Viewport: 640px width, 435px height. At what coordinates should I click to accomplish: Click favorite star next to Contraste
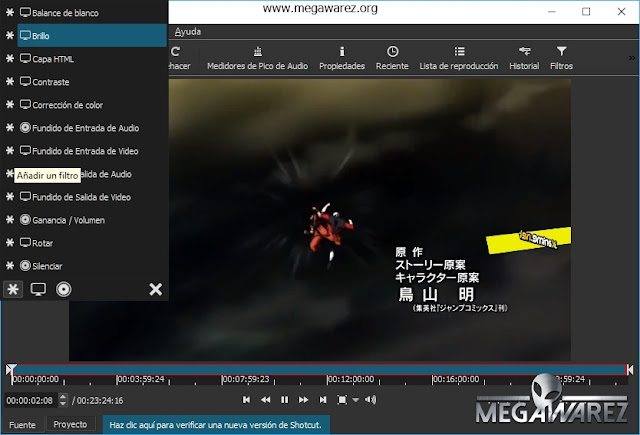click(10, 82)
